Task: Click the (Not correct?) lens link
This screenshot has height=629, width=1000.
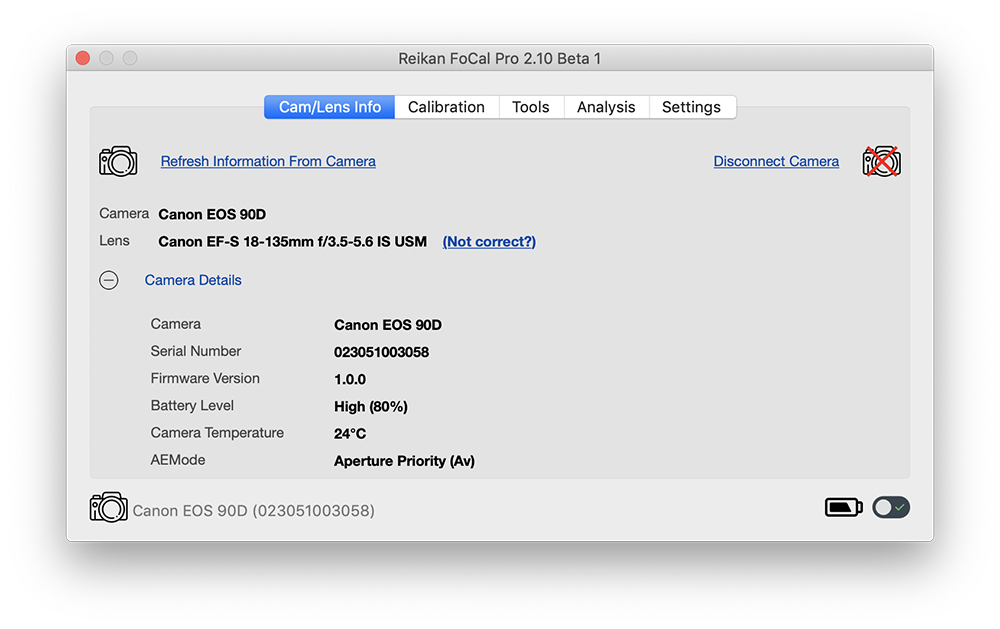Action: (489, 242)
